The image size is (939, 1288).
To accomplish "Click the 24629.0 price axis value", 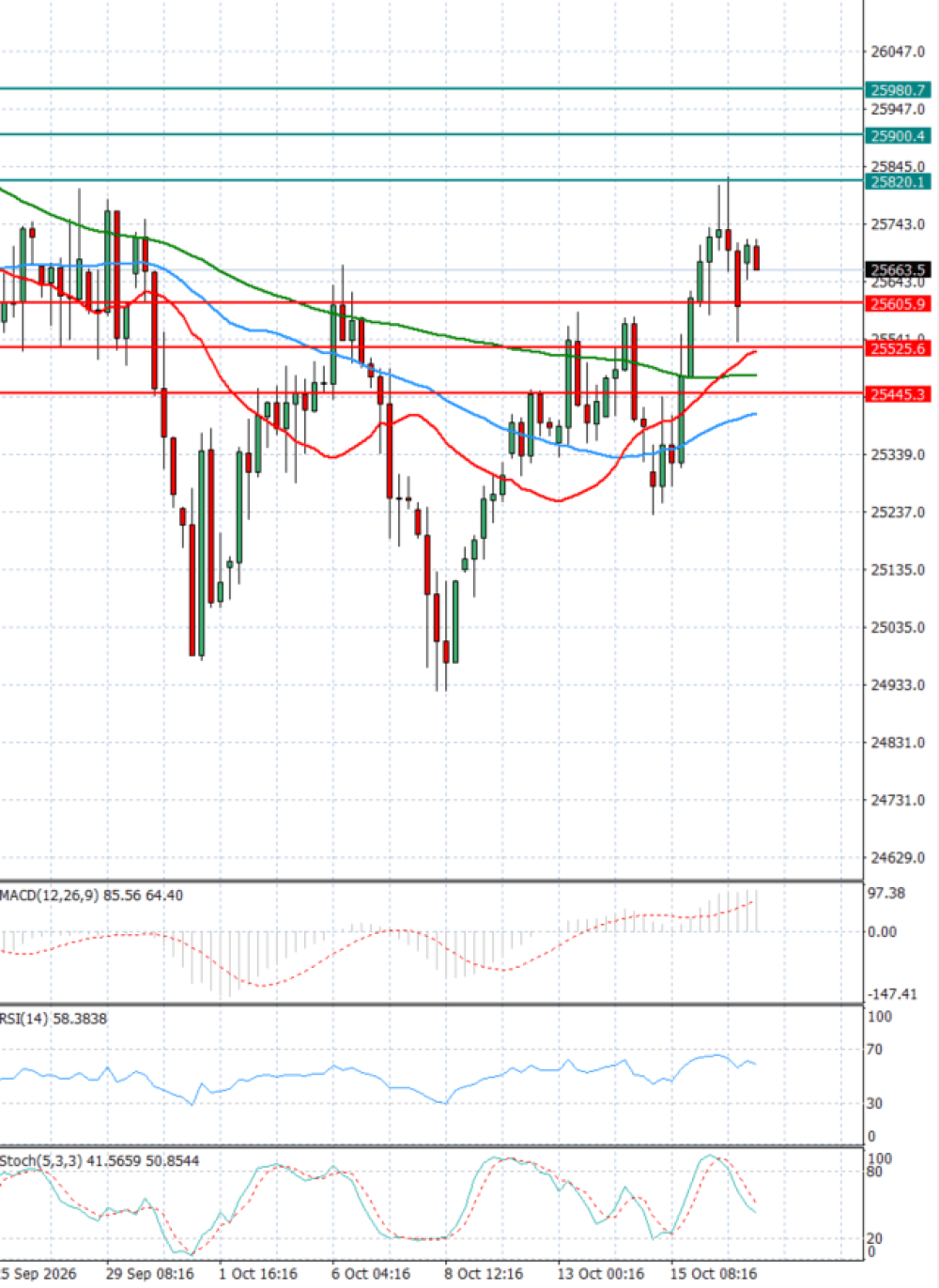I will [898, 858].
